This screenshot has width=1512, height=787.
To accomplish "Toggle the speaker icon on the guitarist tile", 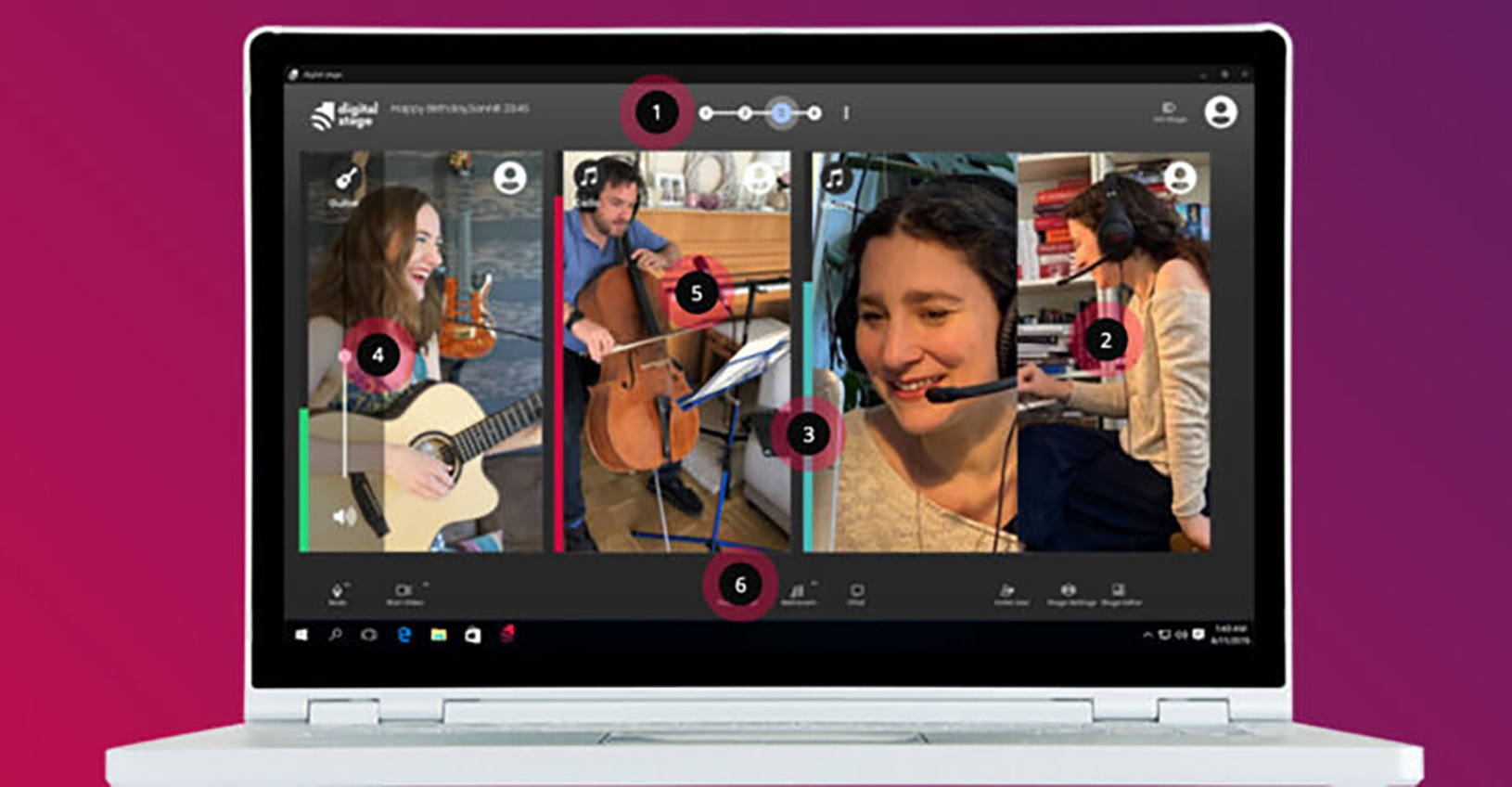I will (x=344, y=516).
